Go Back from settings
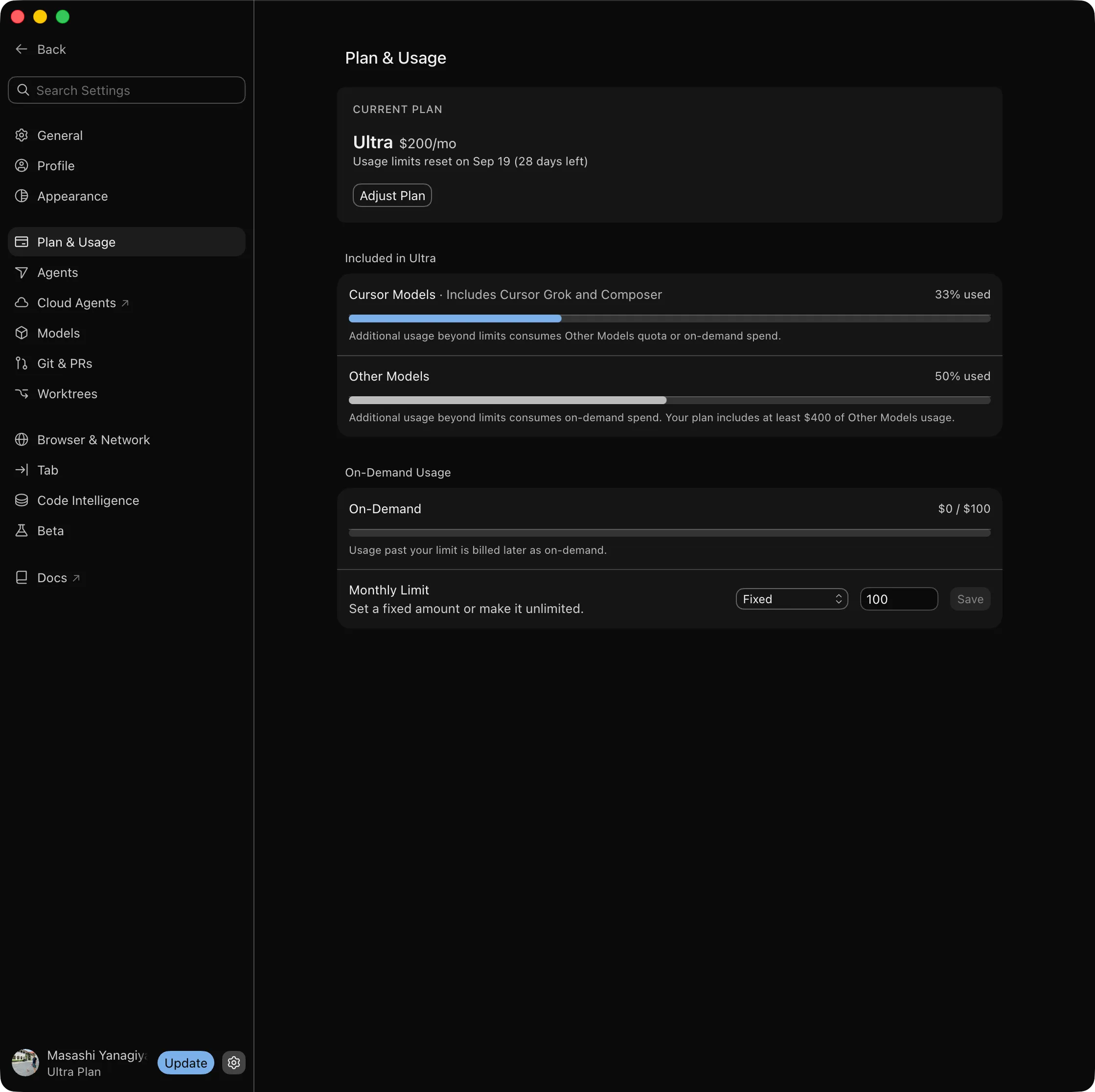This screenshot has height=1092, width=1095. point(40,49)
